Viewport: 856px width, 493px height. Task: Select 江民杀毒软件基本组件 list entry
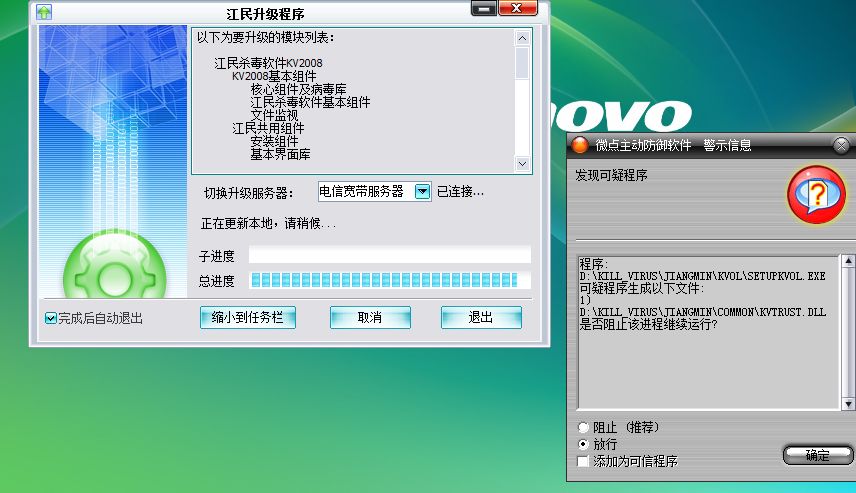310,103
